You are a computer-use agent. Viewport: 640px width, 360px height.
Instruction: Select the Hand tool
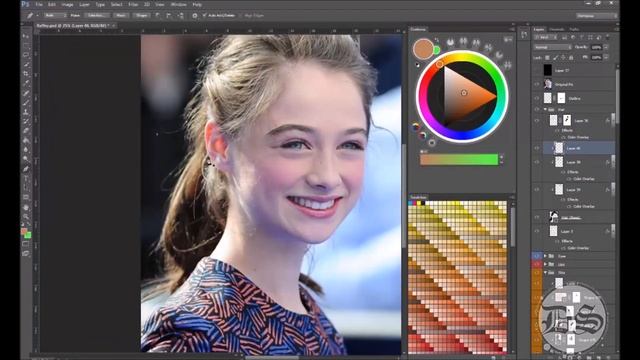(x=26, y=207)
